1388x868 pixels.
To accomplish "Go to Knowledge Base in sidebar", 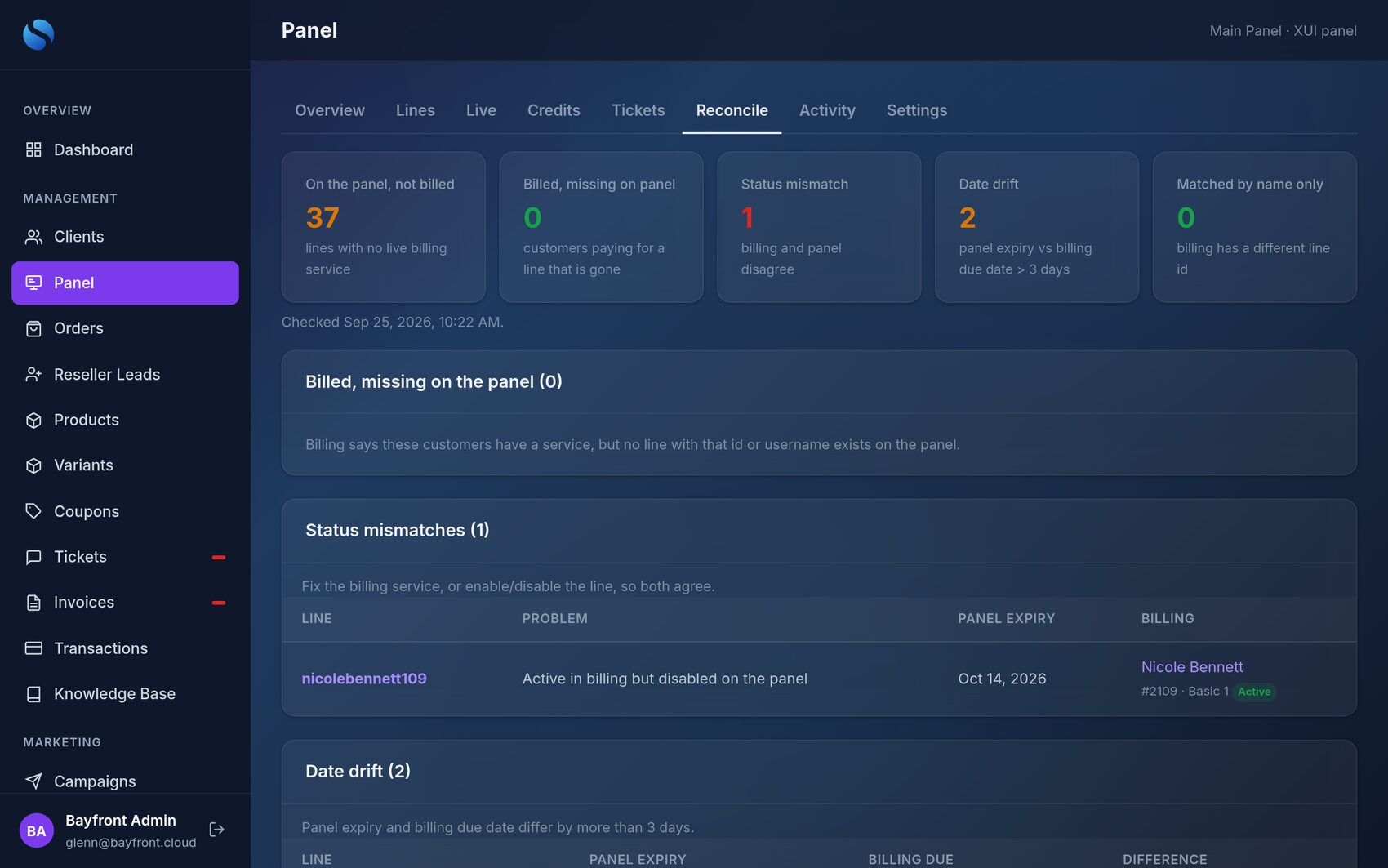I will click(x=125, y=694).
